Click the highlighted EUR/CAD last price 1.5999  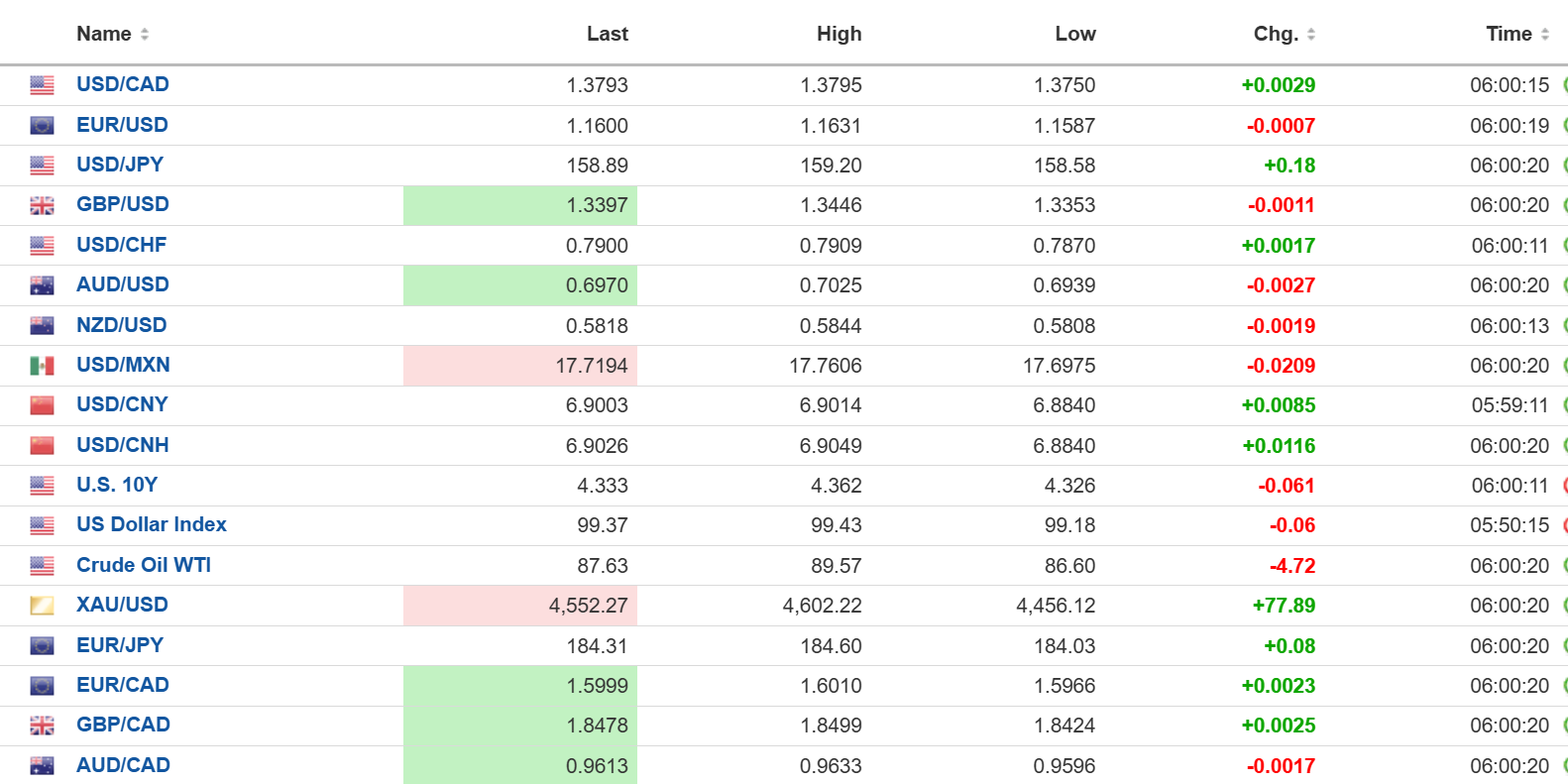[597, 686]
